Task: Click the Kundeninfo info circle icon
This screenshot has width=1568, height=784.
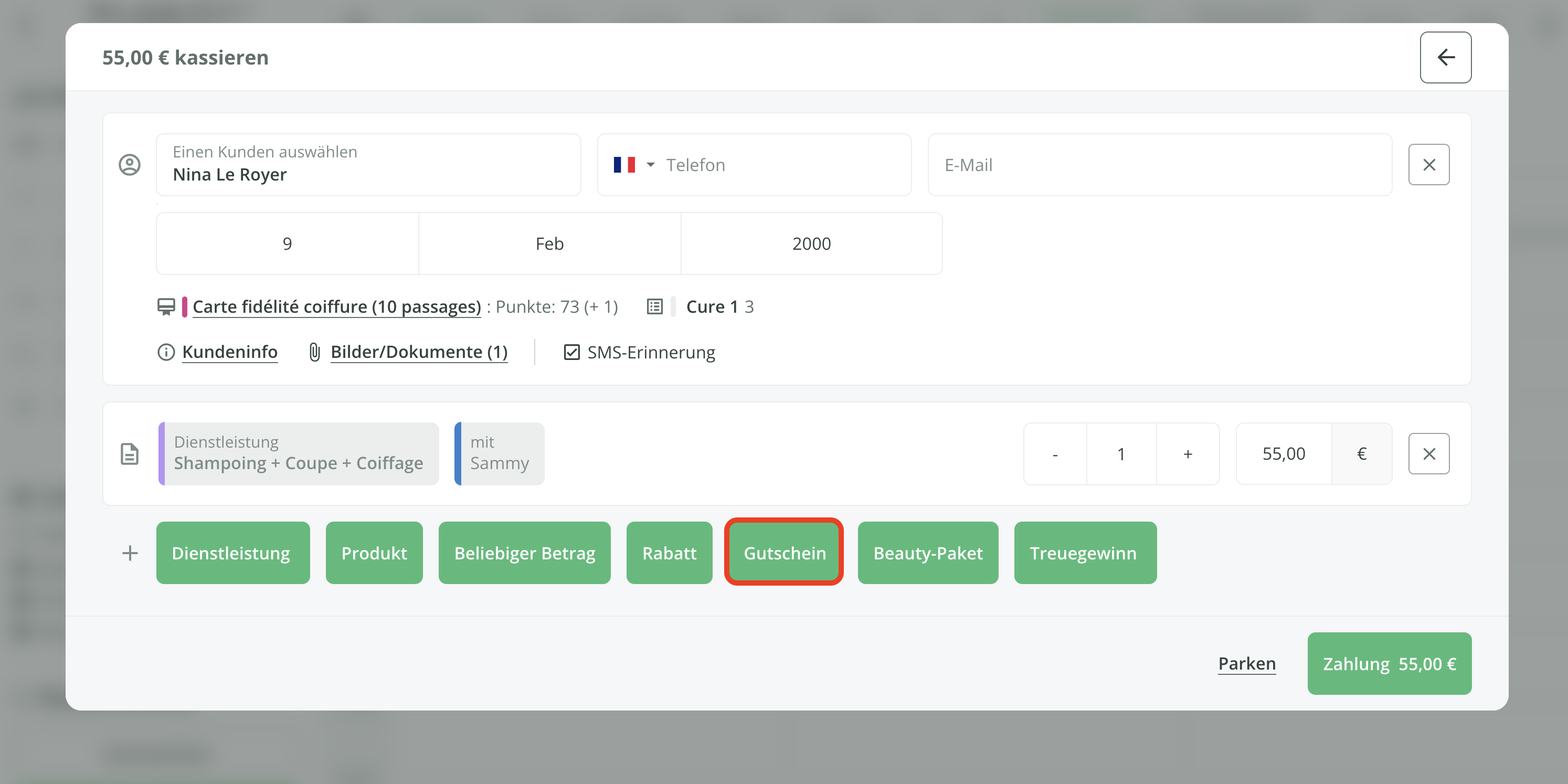Action: coord(166,352)
